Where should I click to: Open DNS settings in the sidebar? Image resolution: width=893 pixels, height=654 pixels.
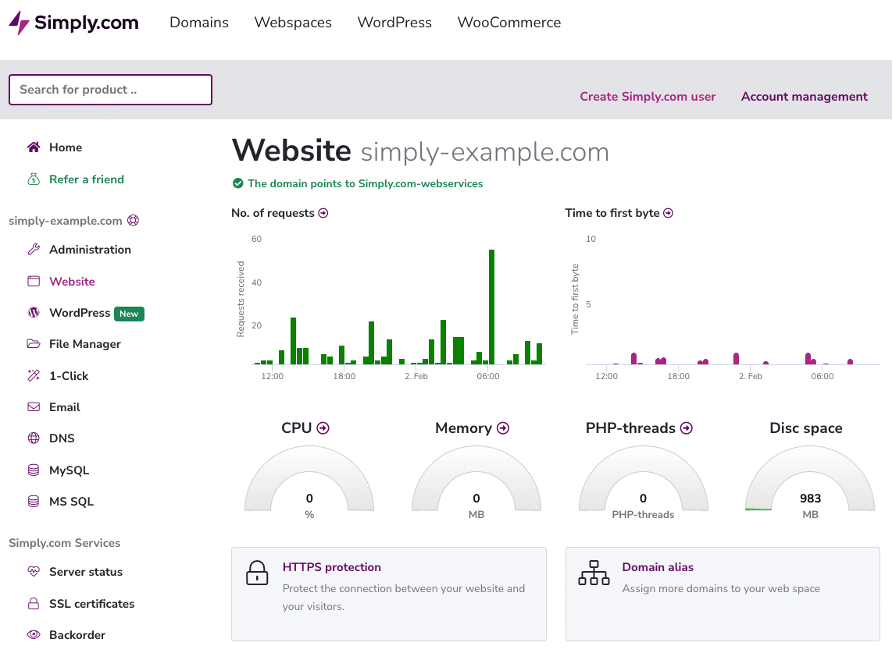click(x=62, y=438)
